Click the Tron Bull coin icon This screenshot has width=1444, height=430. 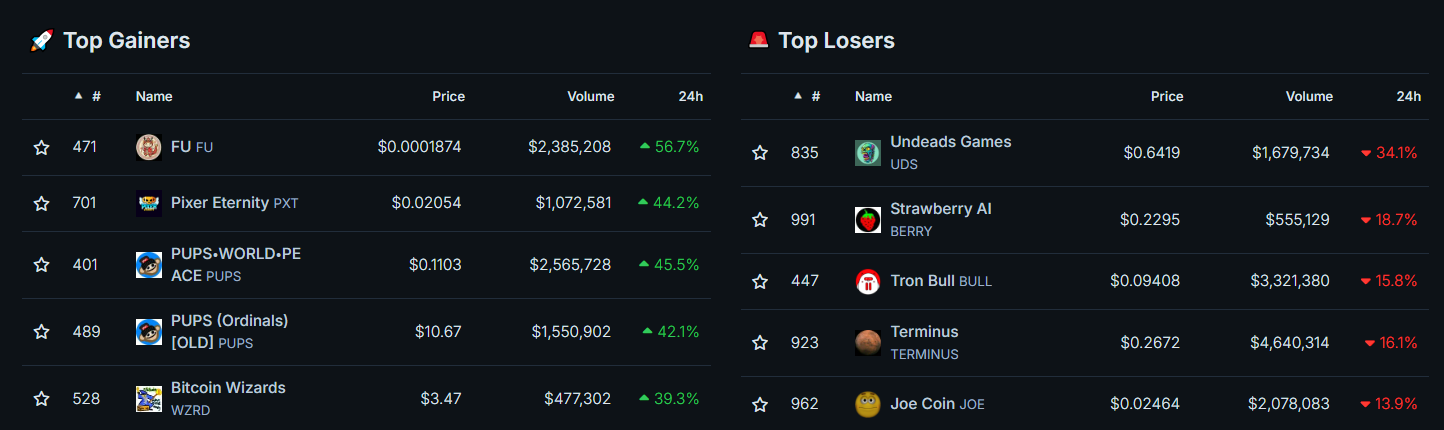pyautogui.click(x=868, y=281)
